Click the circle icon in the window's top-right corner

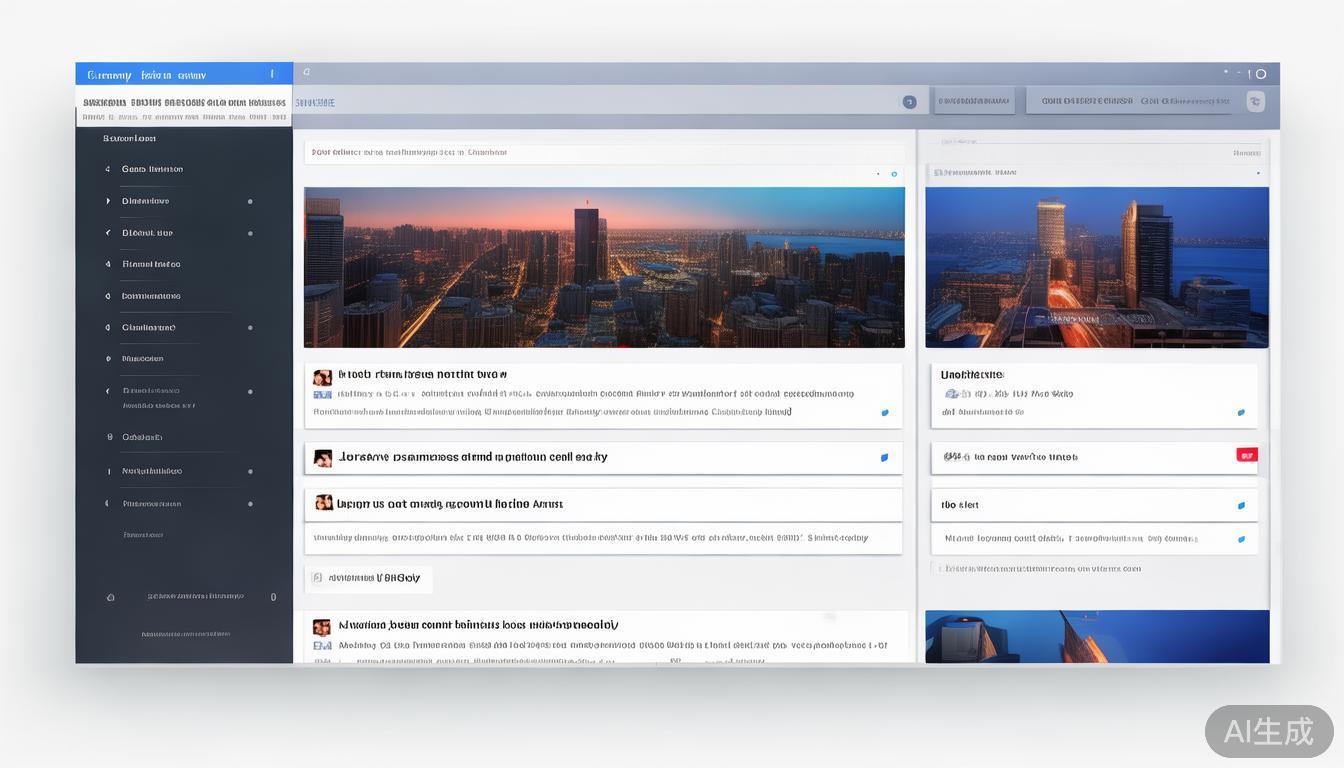1261,74
